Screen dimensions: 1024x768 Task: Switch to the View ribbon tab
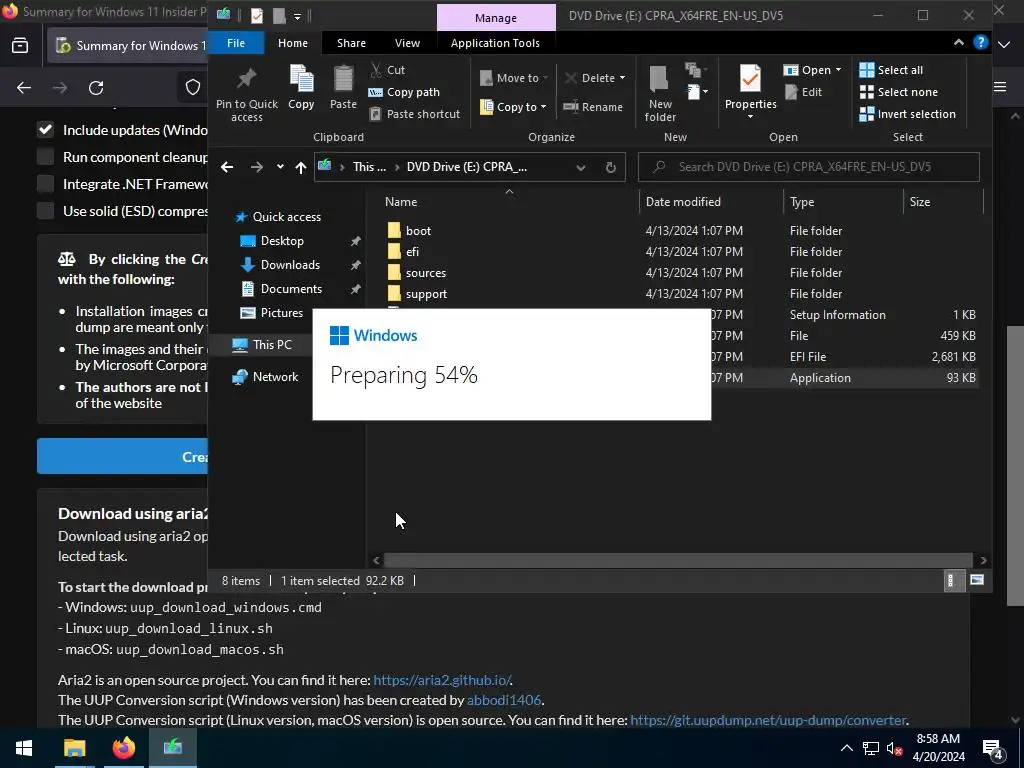407,43
